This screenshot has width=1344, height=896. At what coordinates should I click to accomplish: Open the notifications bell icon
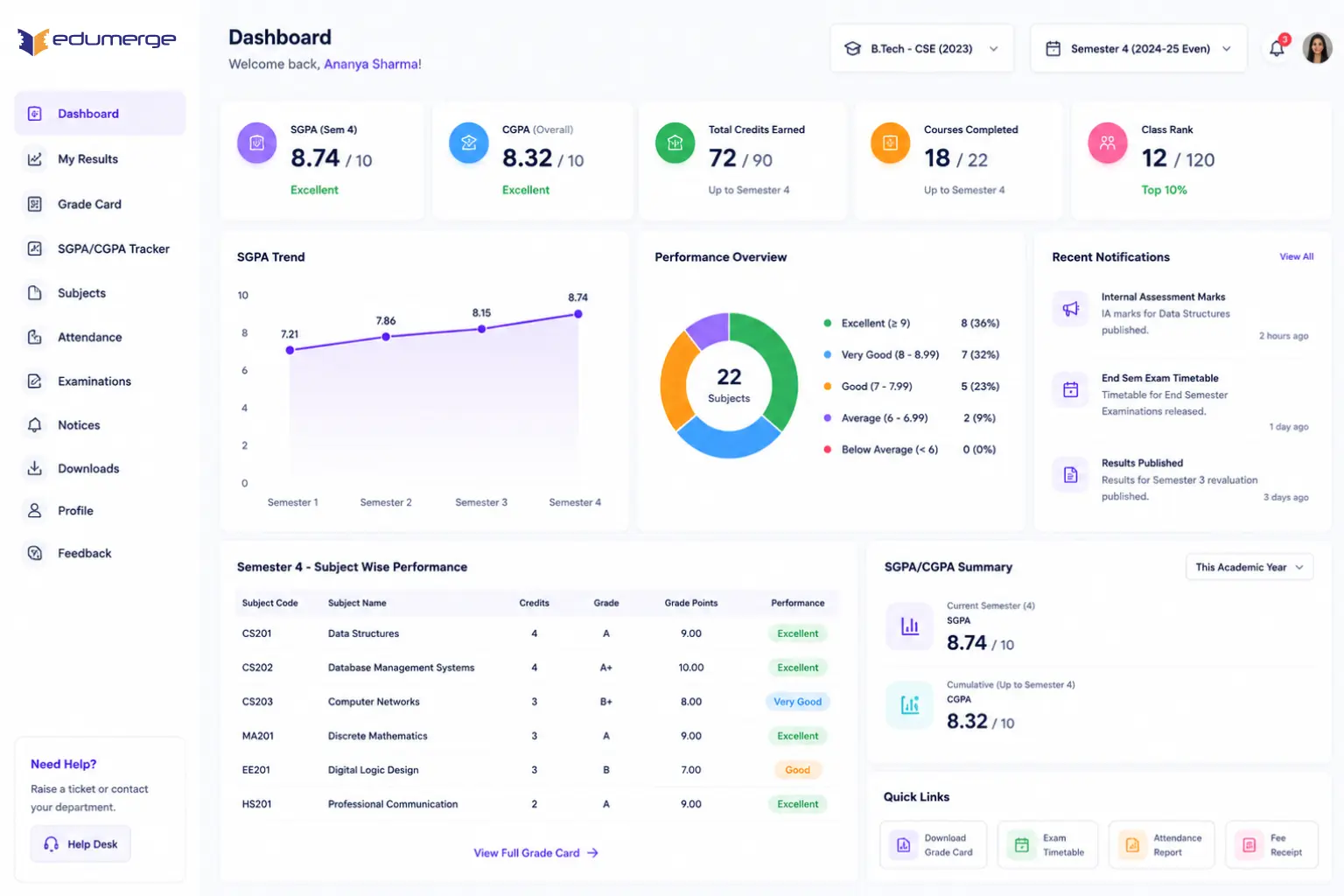pos(1277,48)
